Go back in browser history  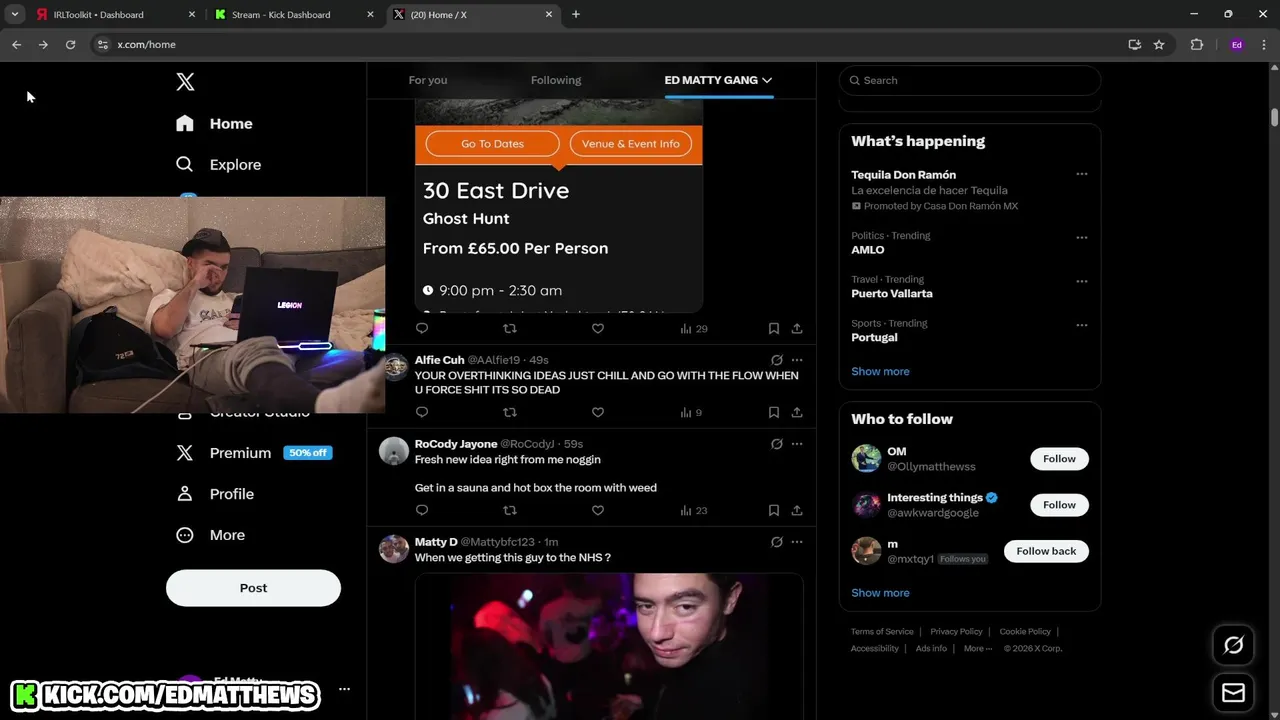click(x=16, y=44)
